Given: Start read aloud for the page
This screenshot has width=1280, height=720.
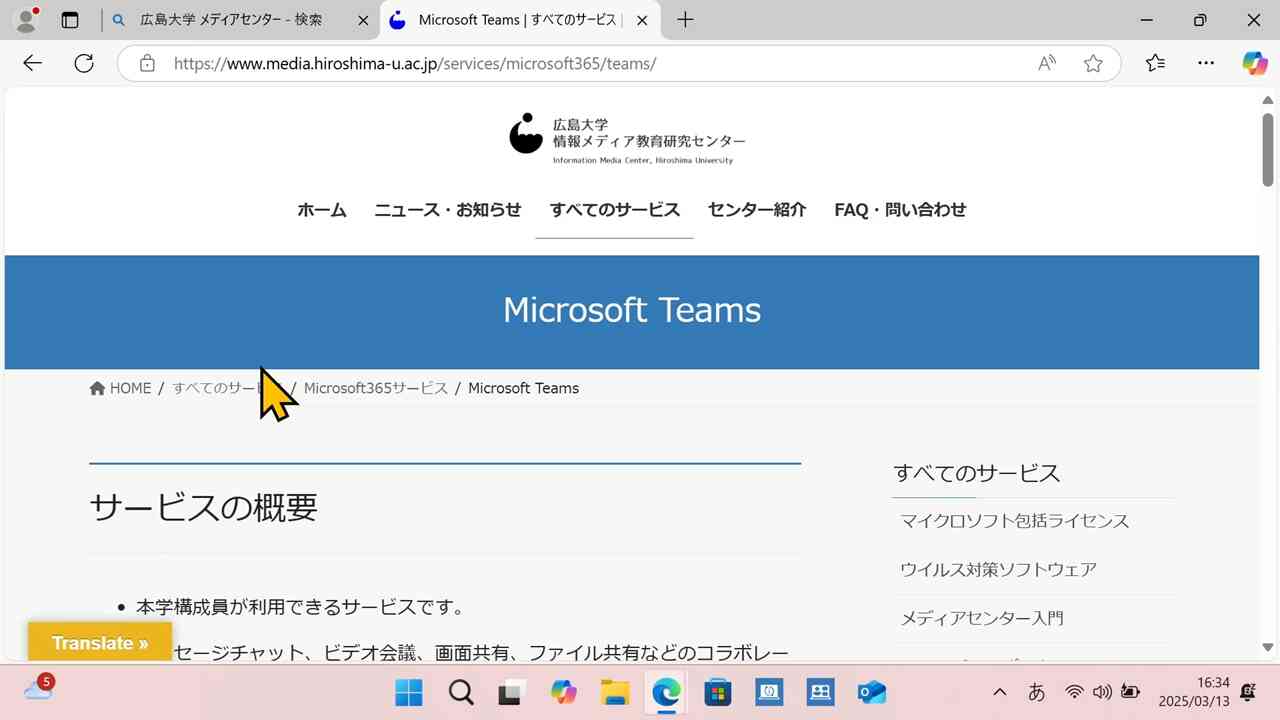Looking at the screenshot, I should point(1046,63).
